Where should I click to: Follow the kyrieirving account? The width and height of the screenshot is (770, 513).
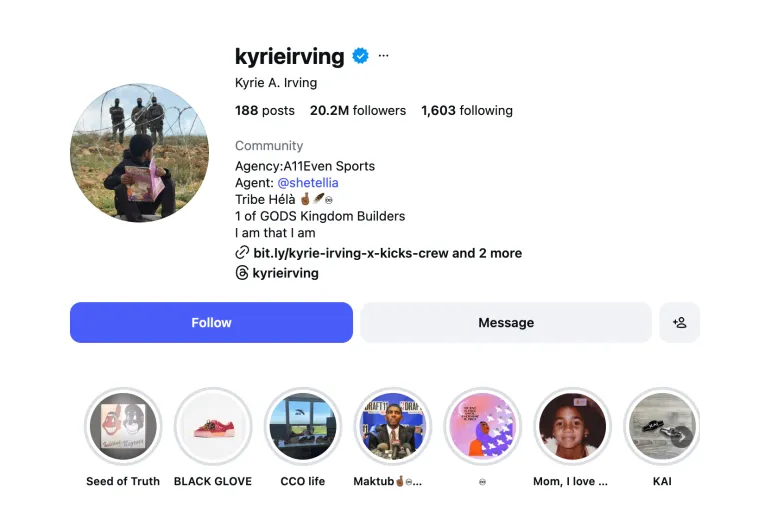(211, 323)
